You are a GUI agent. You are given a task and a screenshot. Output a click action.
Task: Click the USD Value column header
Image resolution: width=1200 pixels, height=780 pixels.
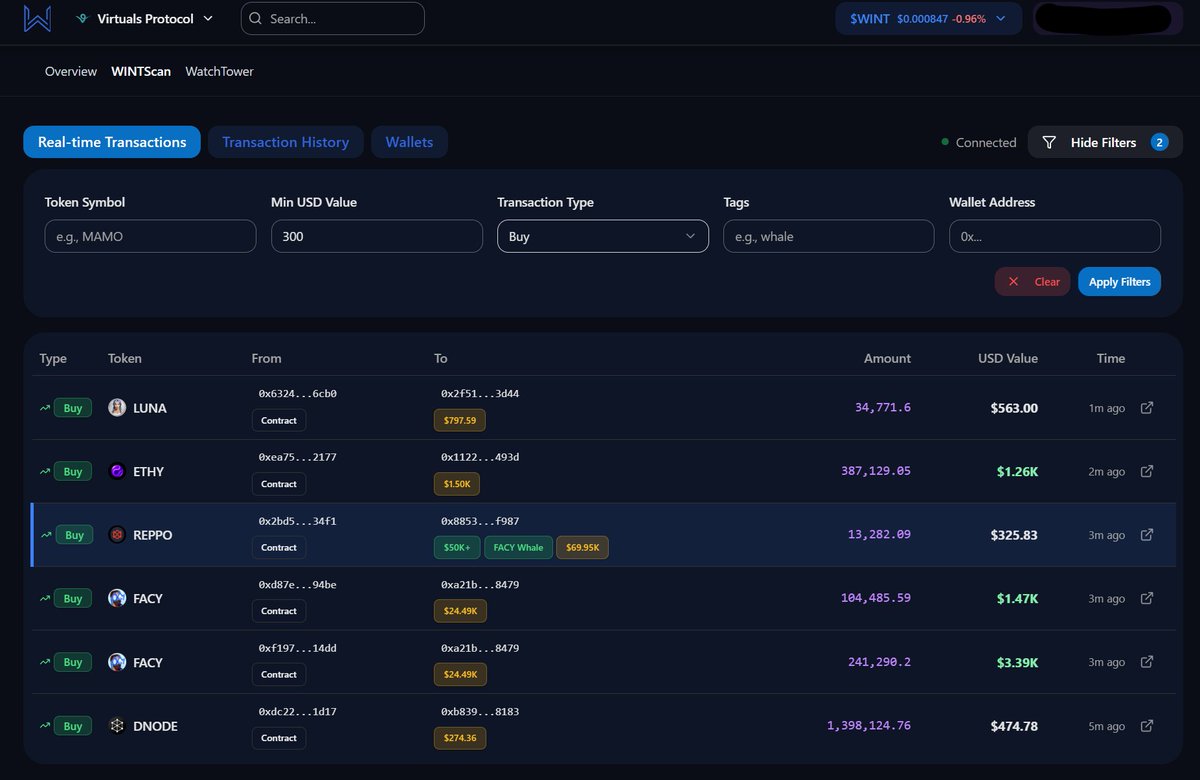tap(1008, 358)
